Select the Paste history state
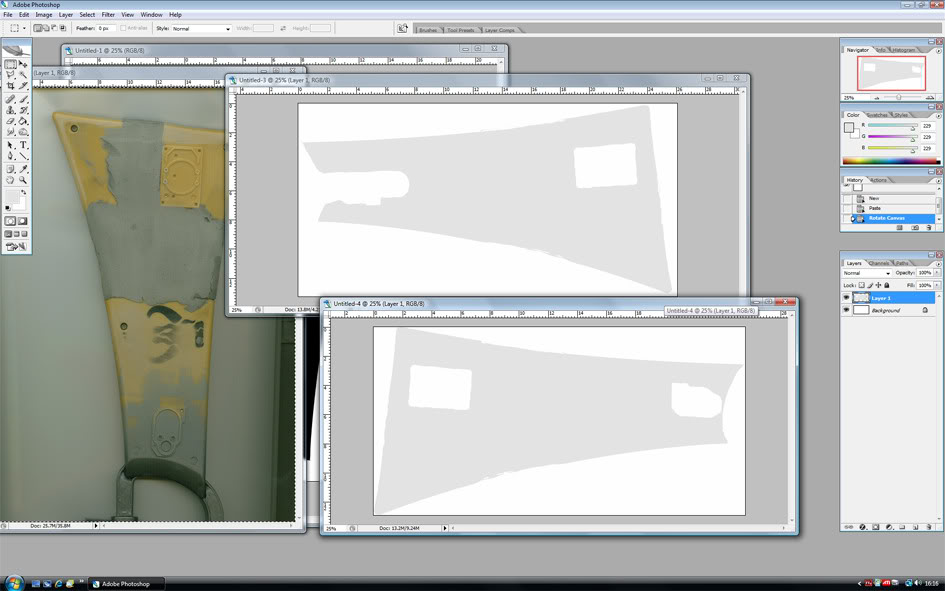Viewport: 945px width, 591px height. tap(875, 208)
